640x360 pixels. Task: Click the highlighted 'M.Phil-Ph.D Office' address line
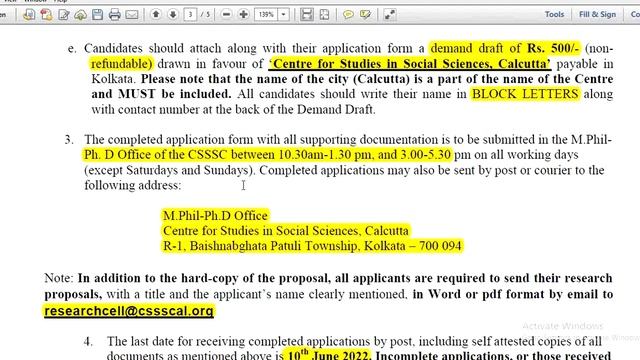pyautogui.click(x=215, y=216)
